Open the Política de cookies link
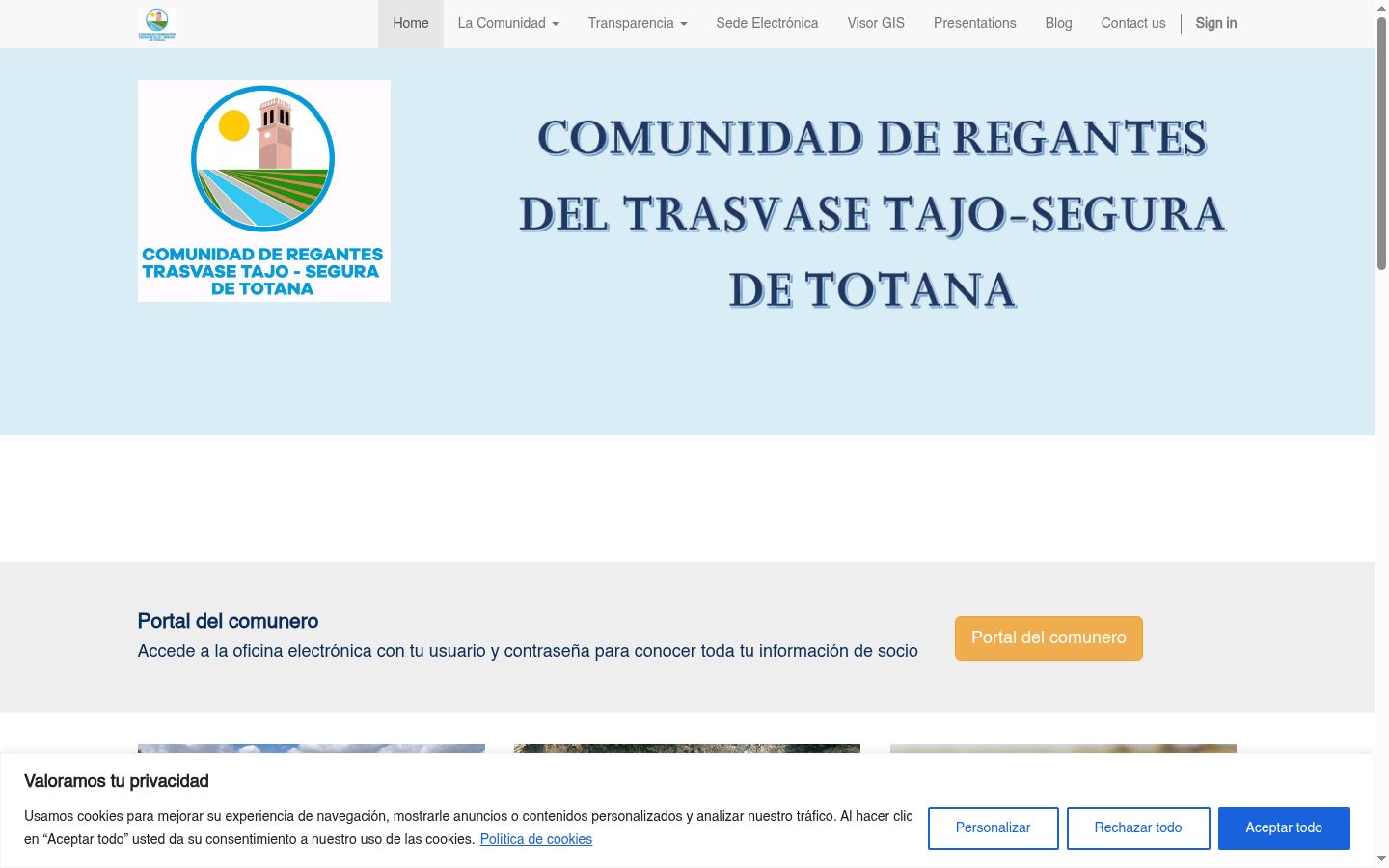Viewport: 1389px width, 868px height. (536, 839)
